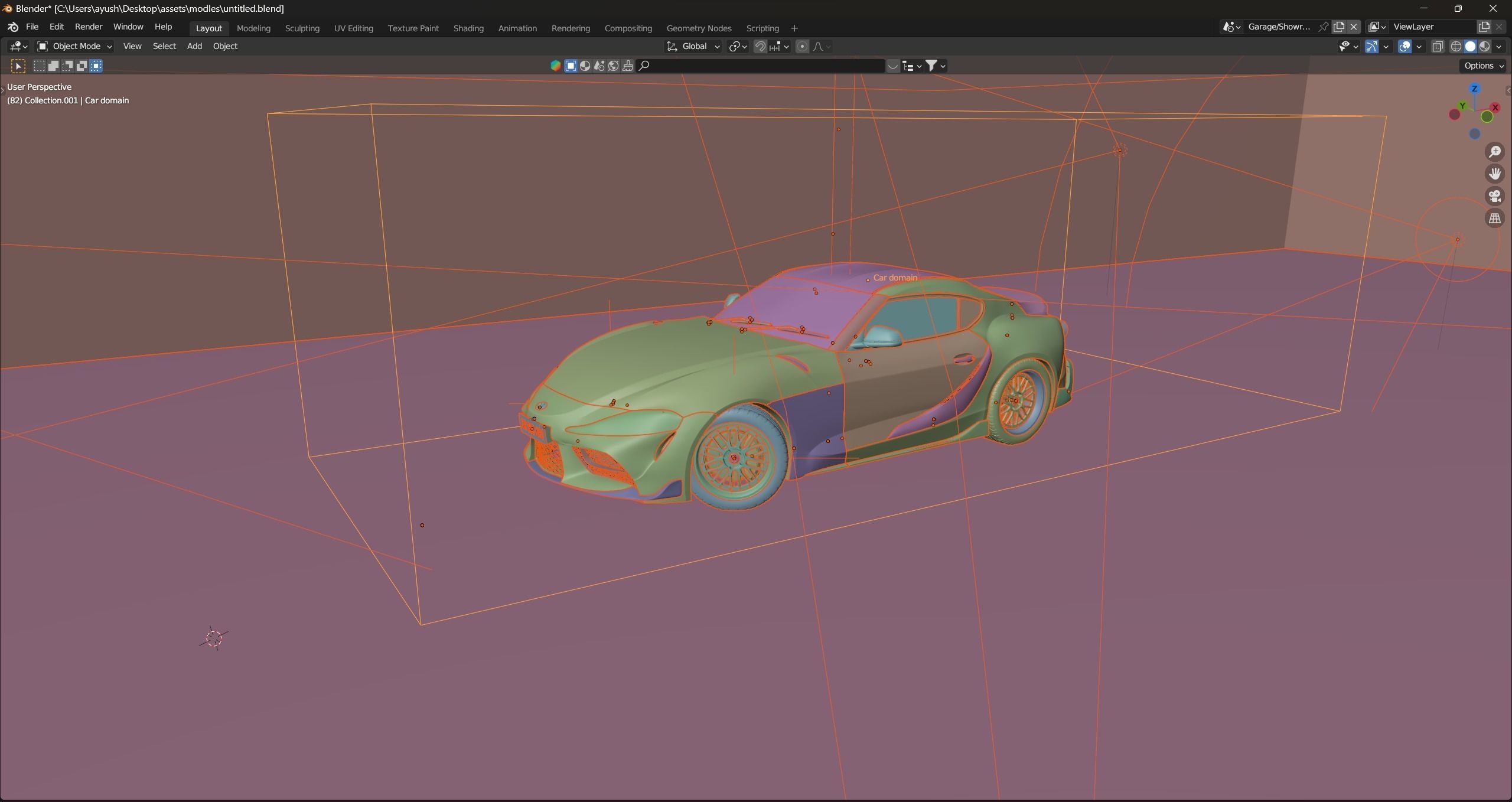Open the physics properties icon

tap(627, 66)
